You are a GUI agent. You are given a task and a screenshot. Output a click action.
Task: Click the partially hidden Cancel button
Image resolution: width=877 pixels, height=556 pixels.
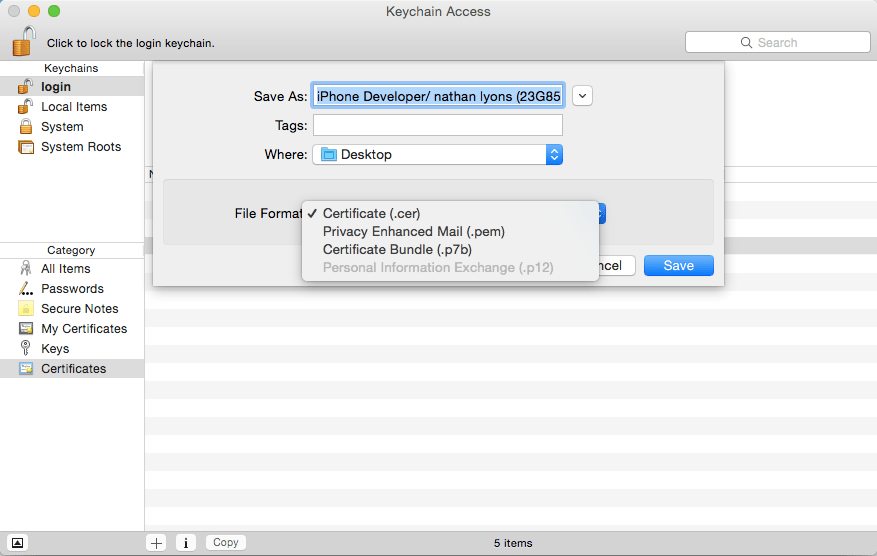pos(616,266)
